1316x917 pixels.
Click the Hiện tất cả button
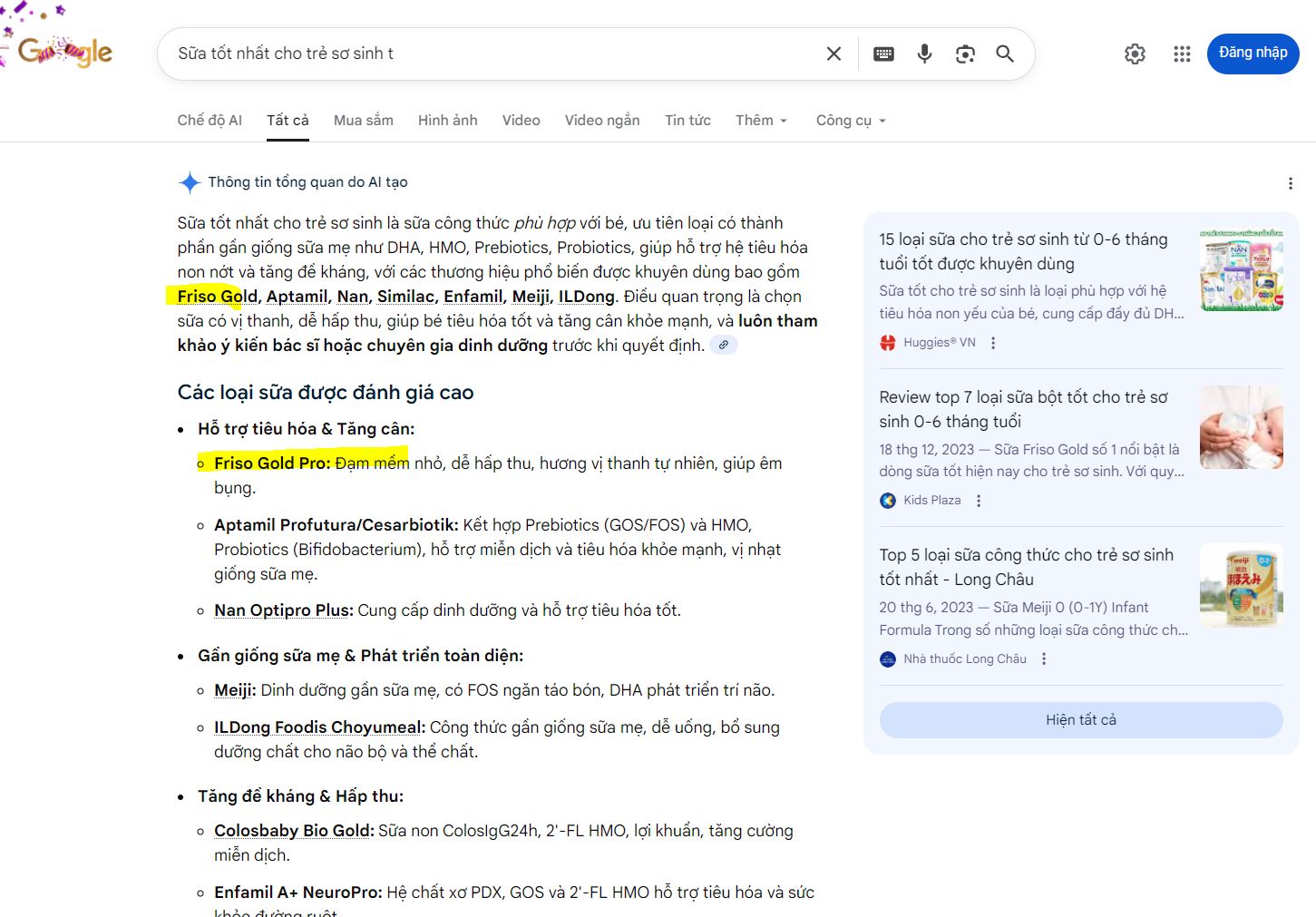(x=1080, y=720)
